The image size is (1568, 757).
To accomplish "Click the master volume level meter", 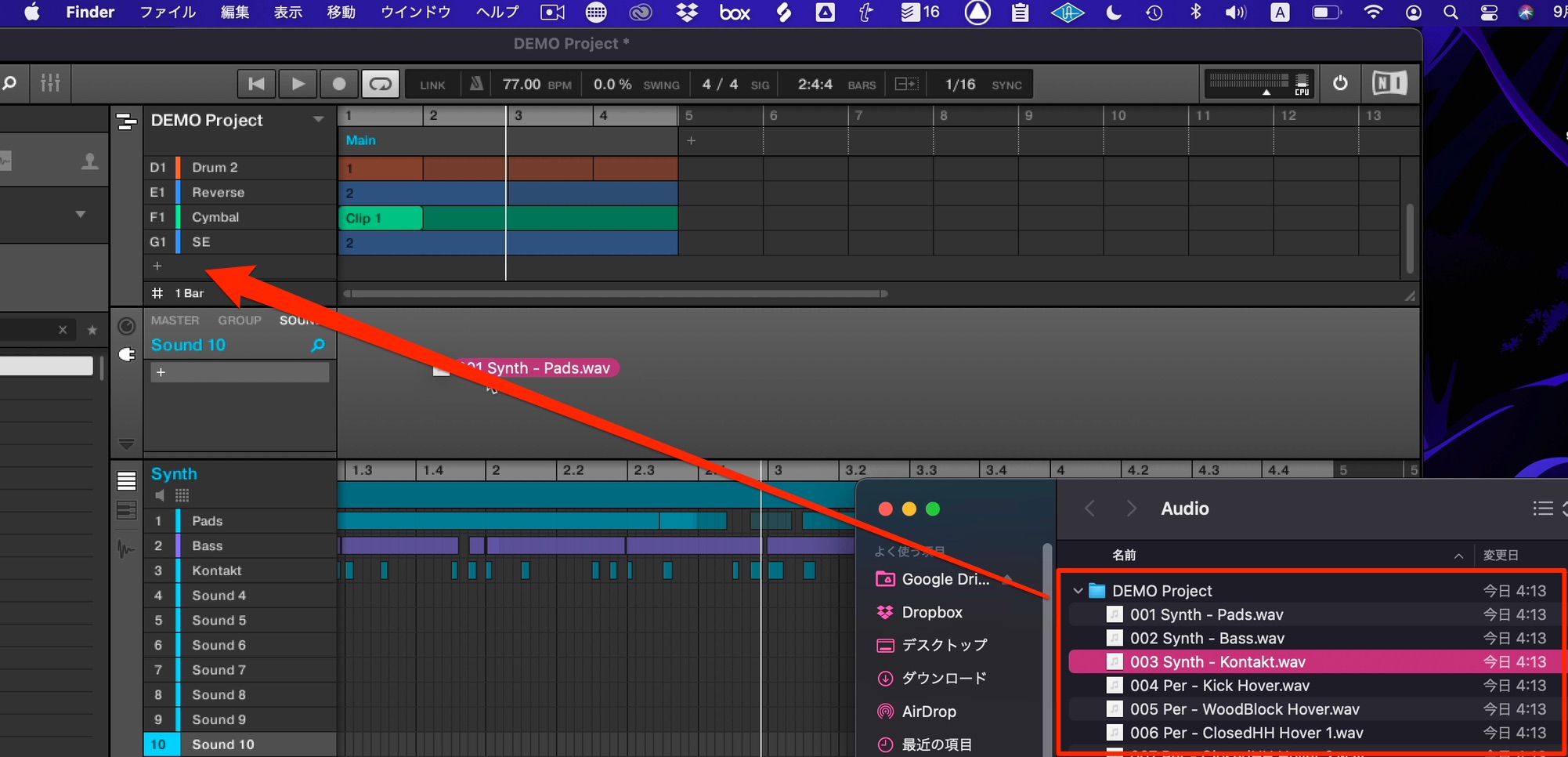I will pos(1248,81).
